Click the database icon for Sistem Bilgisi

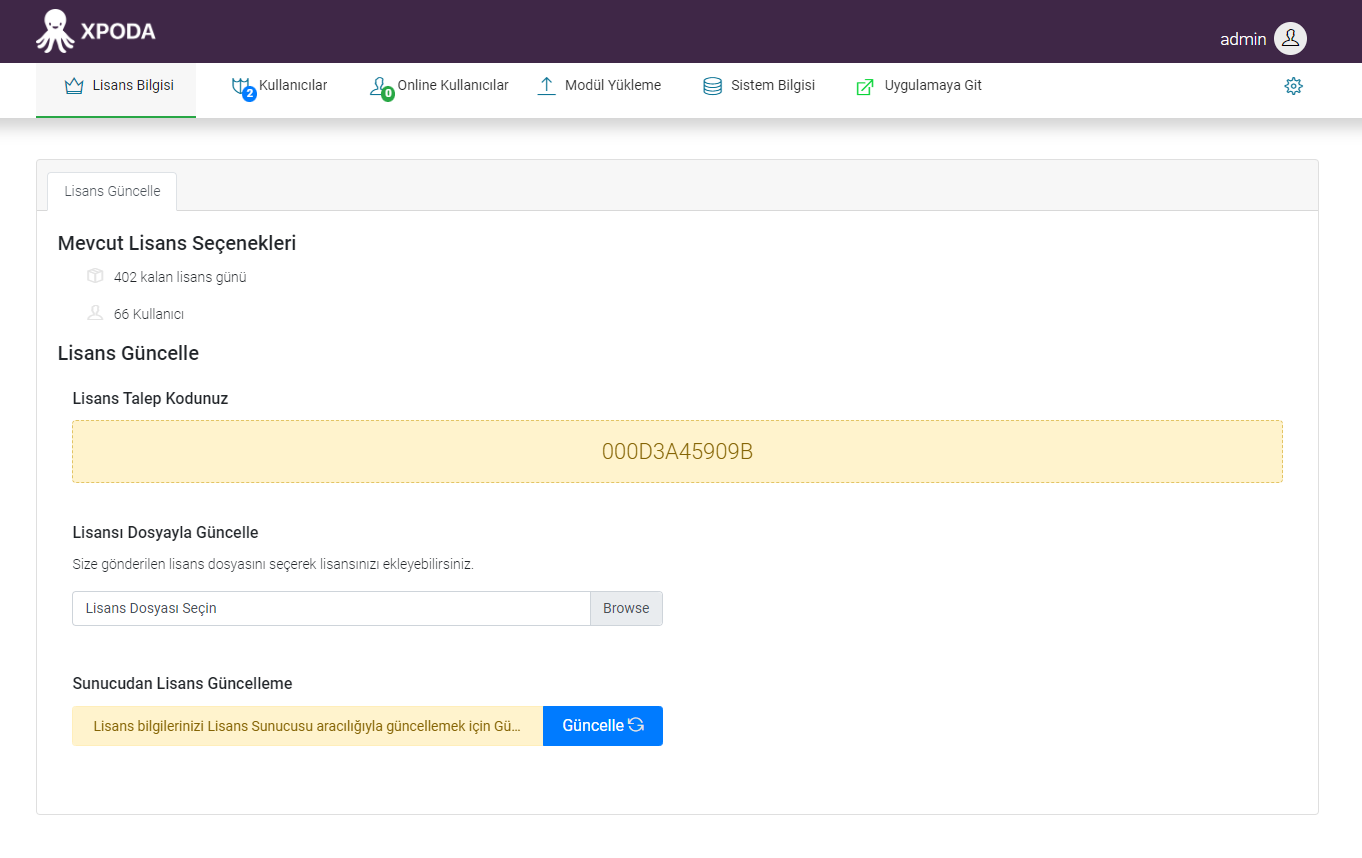click(x=712, y=86)
